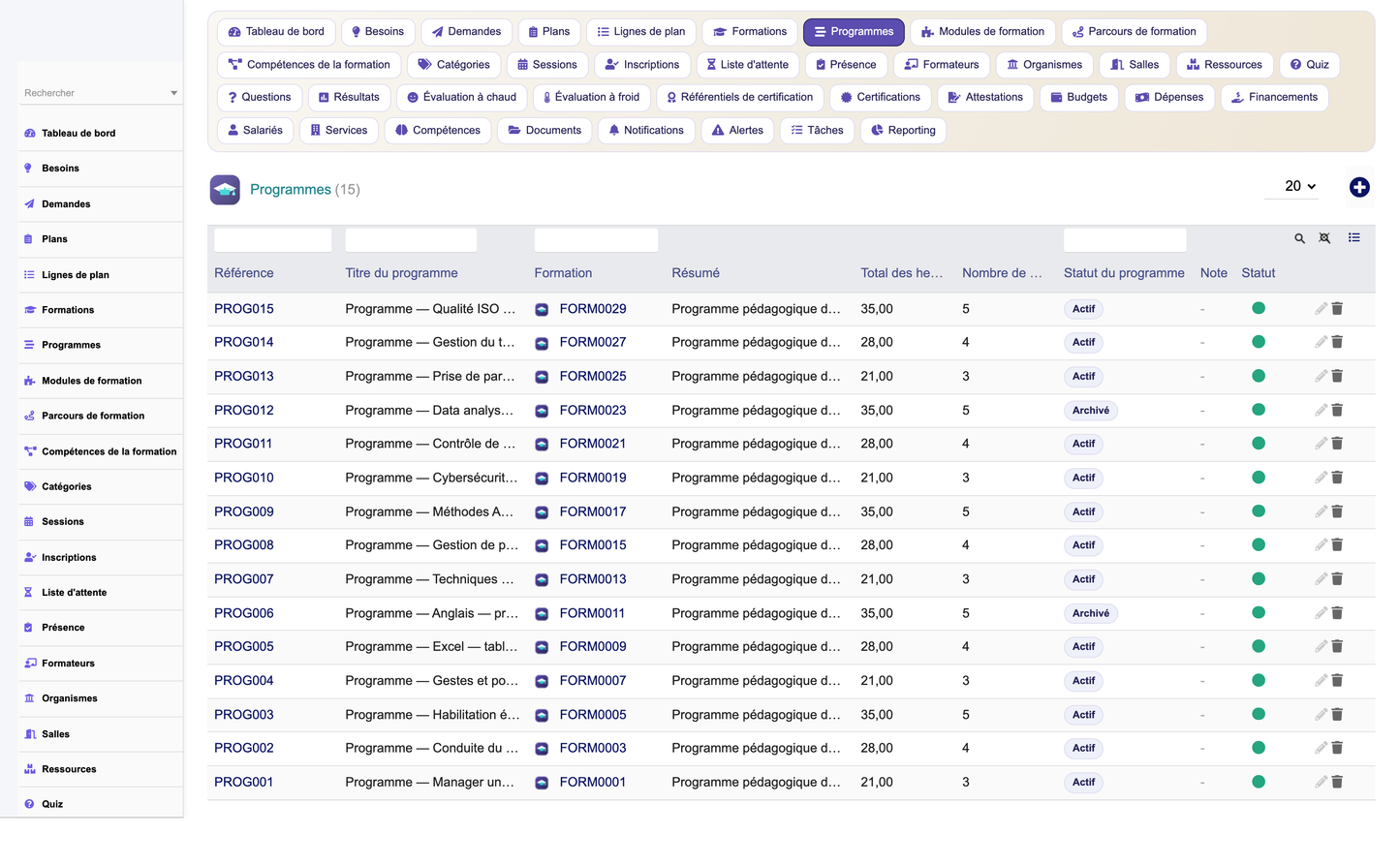Open formation link FORM0023

coord(593,411)
